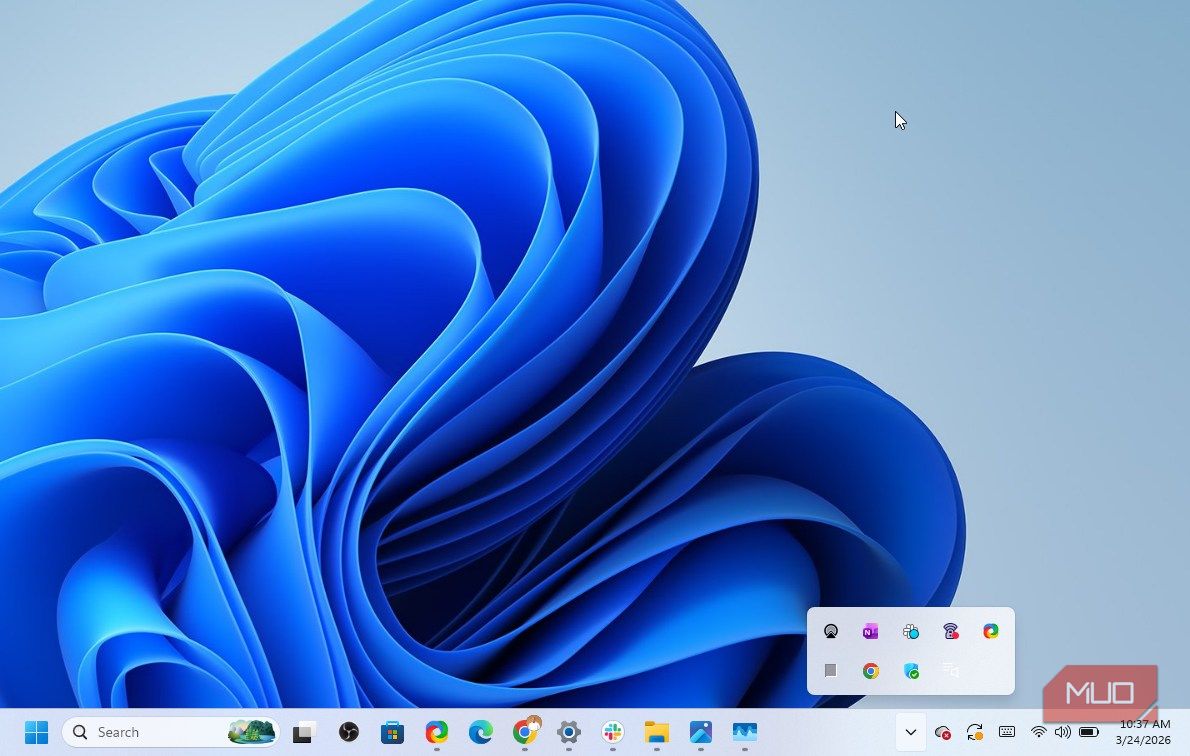Screen dimensions: 1190x756
Task: Open Microsoft Store from the taskbar
Action: [392, 732]
